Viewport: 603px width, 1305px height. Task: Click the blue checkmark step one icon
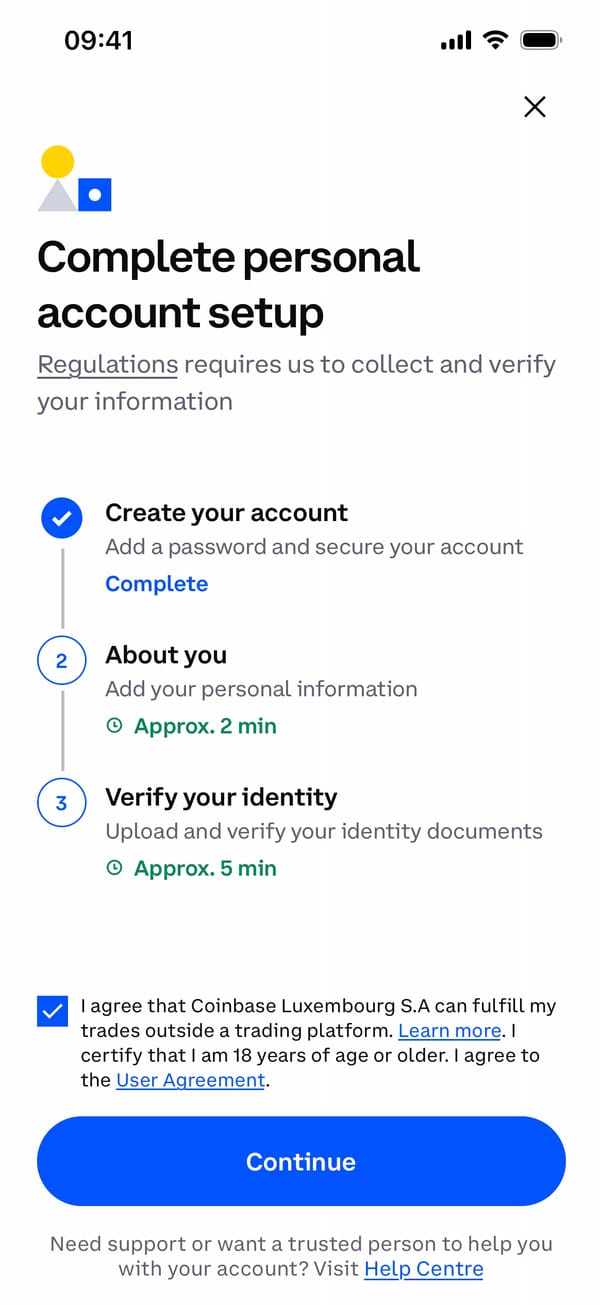click(61, 518)
